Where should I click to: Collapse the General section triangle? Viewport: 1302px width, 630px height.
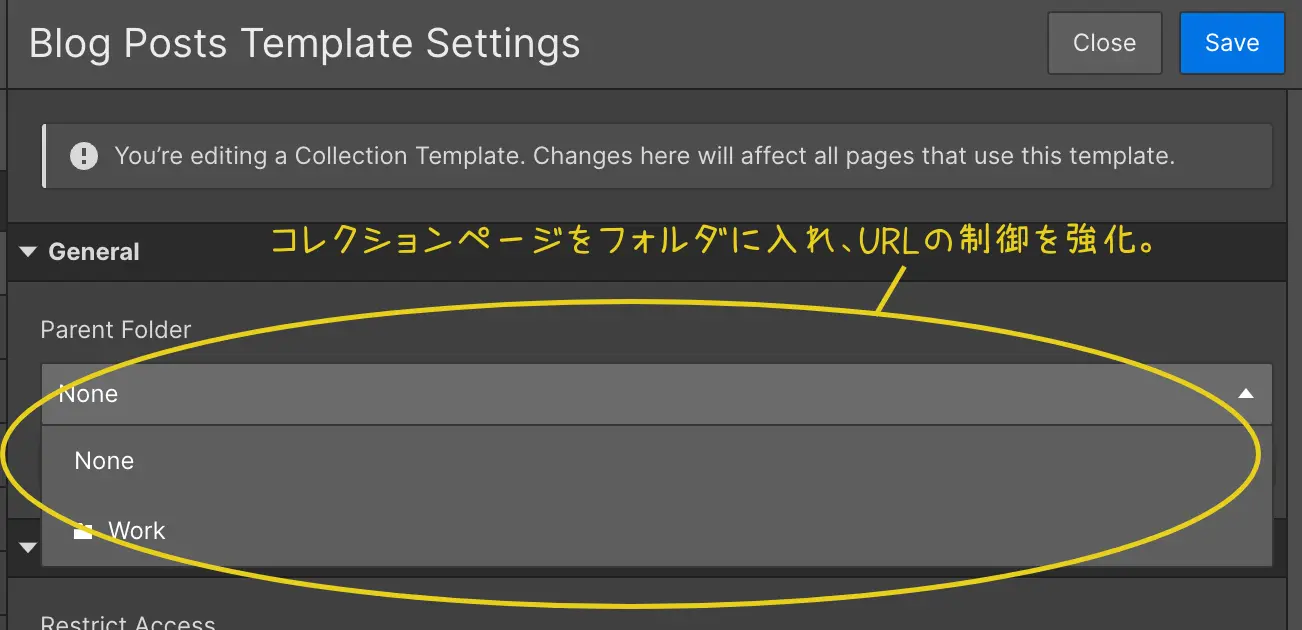(28, 252)
